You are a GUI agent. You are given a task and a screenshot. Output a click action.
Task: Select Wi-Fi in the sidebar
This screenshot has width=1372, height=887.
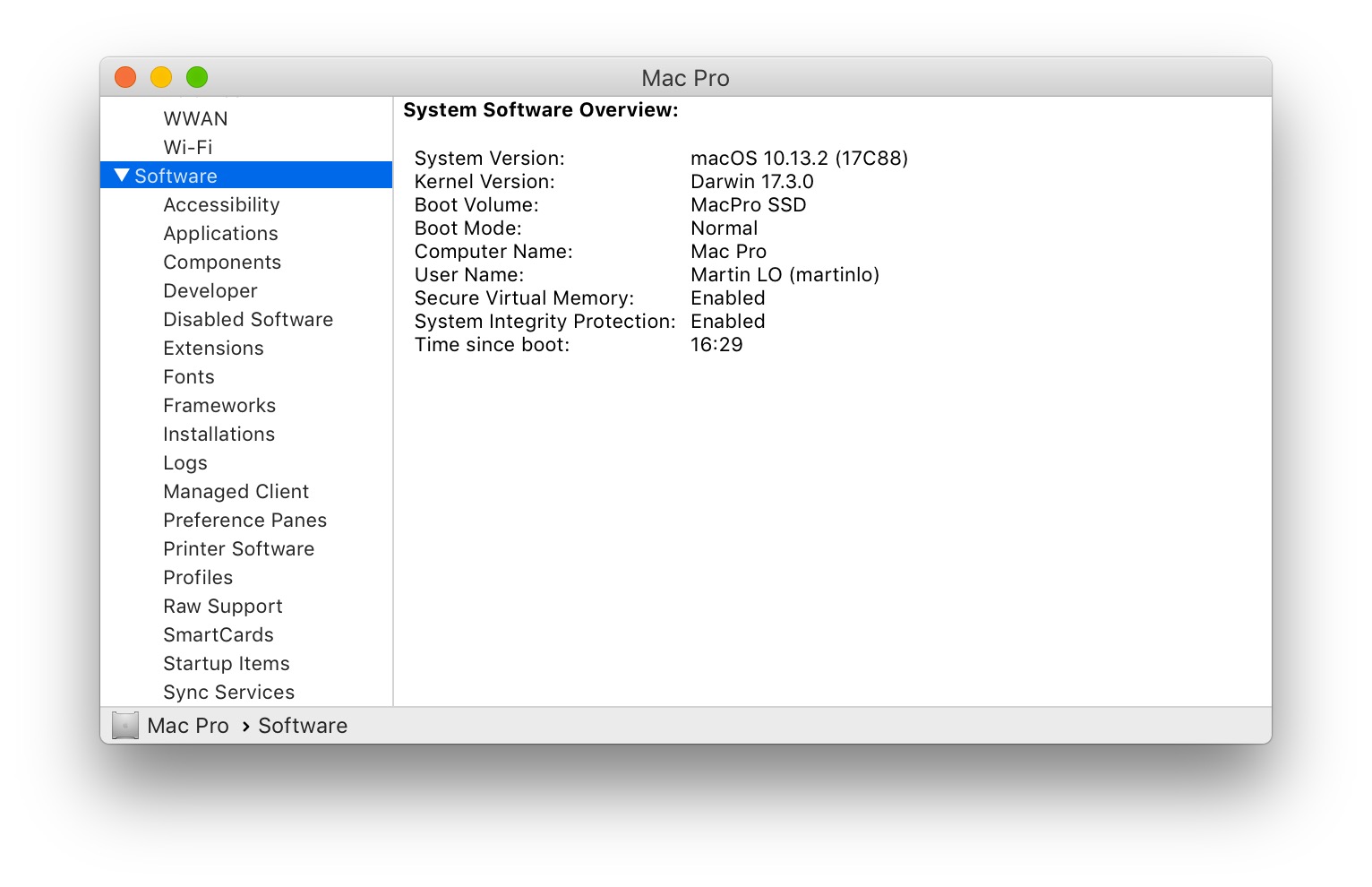pyautogui.click(x=188, y=148)
